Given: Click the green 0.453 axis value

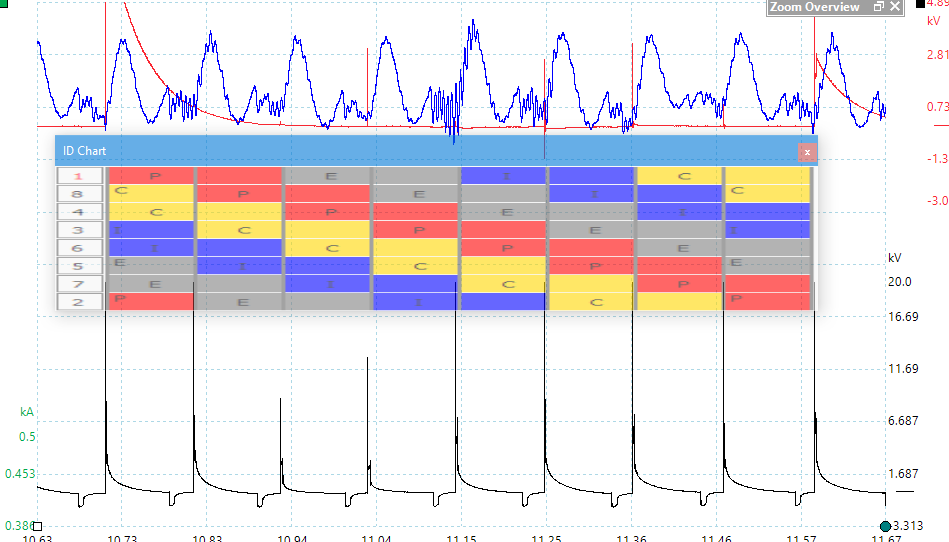Looking at the screenshot, I should [20, 474].
